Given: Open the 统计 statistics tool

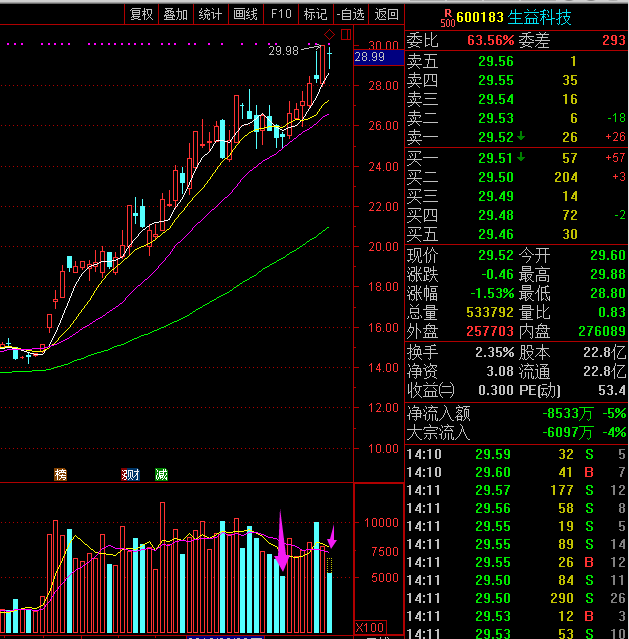Looking at the screenshot, I should (x=210, y=13).
